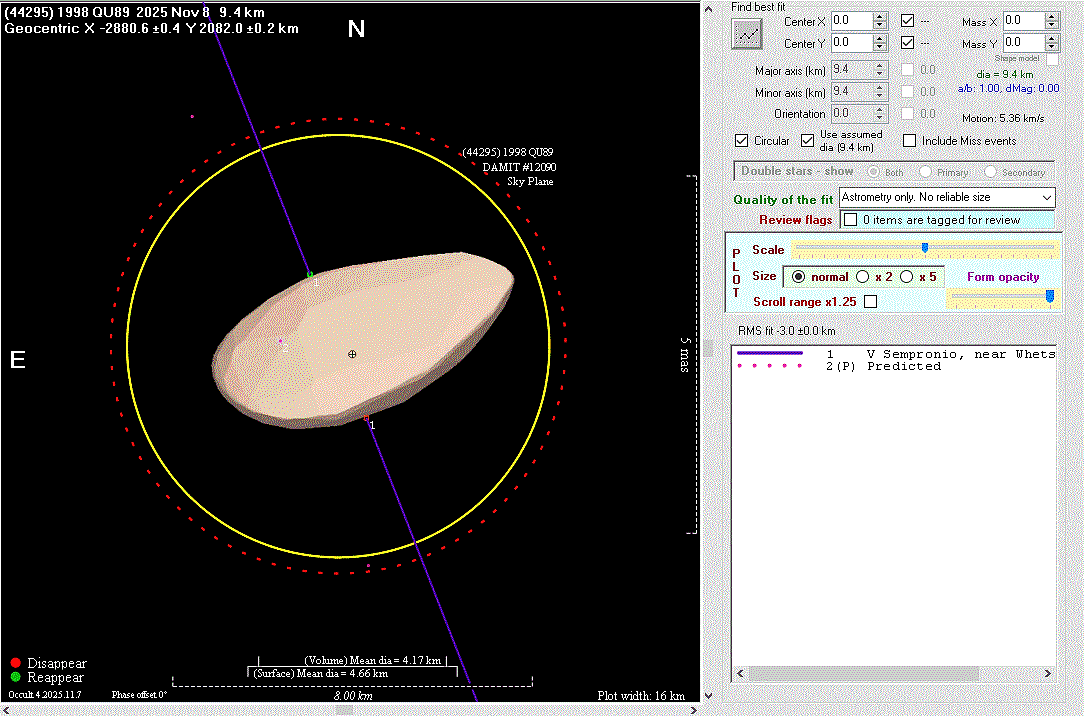Increase Center X with the up arrow

point(879,16)
